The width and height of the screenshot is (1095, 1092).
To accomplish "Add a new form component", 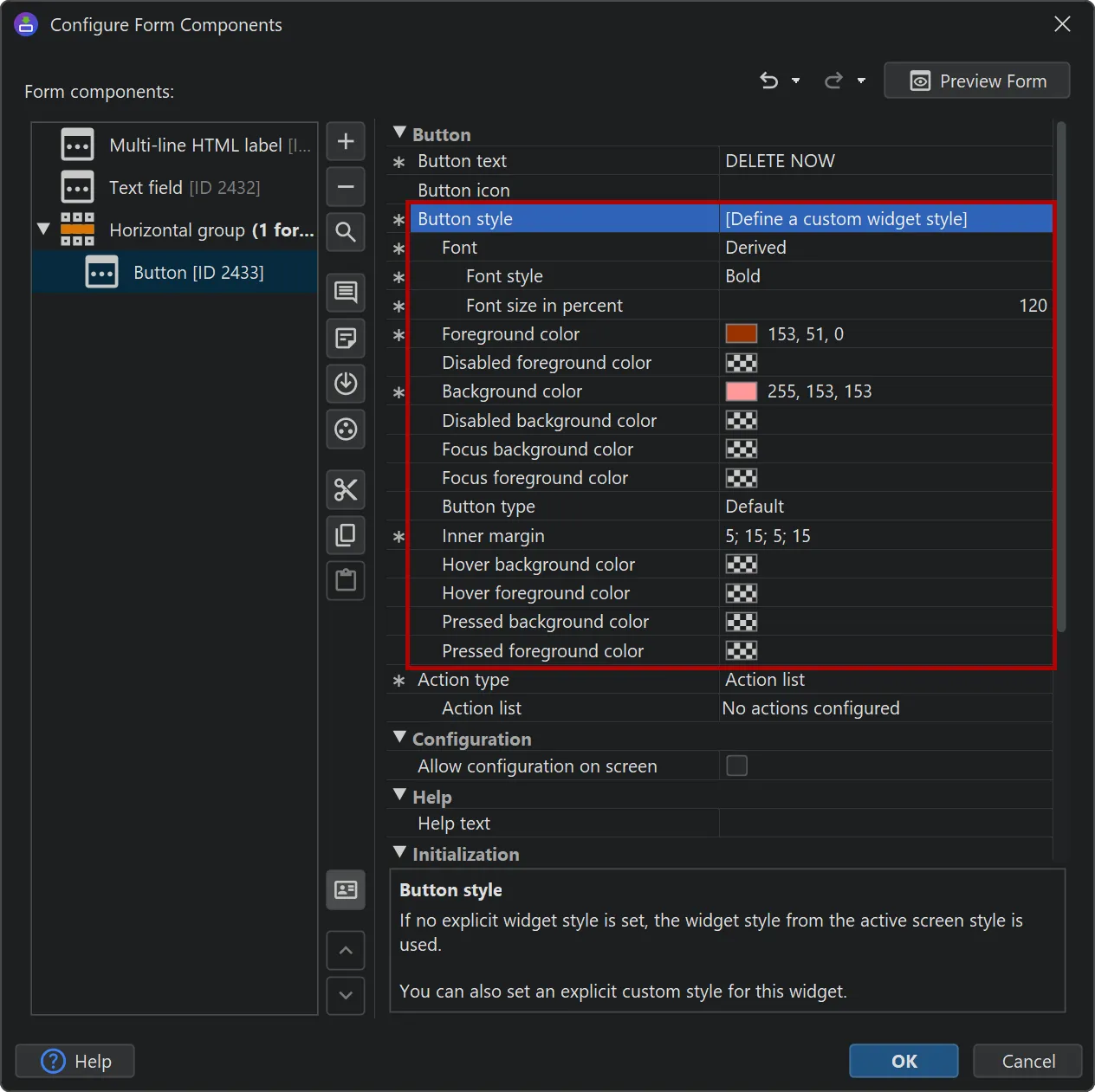I will coord(346,141).
